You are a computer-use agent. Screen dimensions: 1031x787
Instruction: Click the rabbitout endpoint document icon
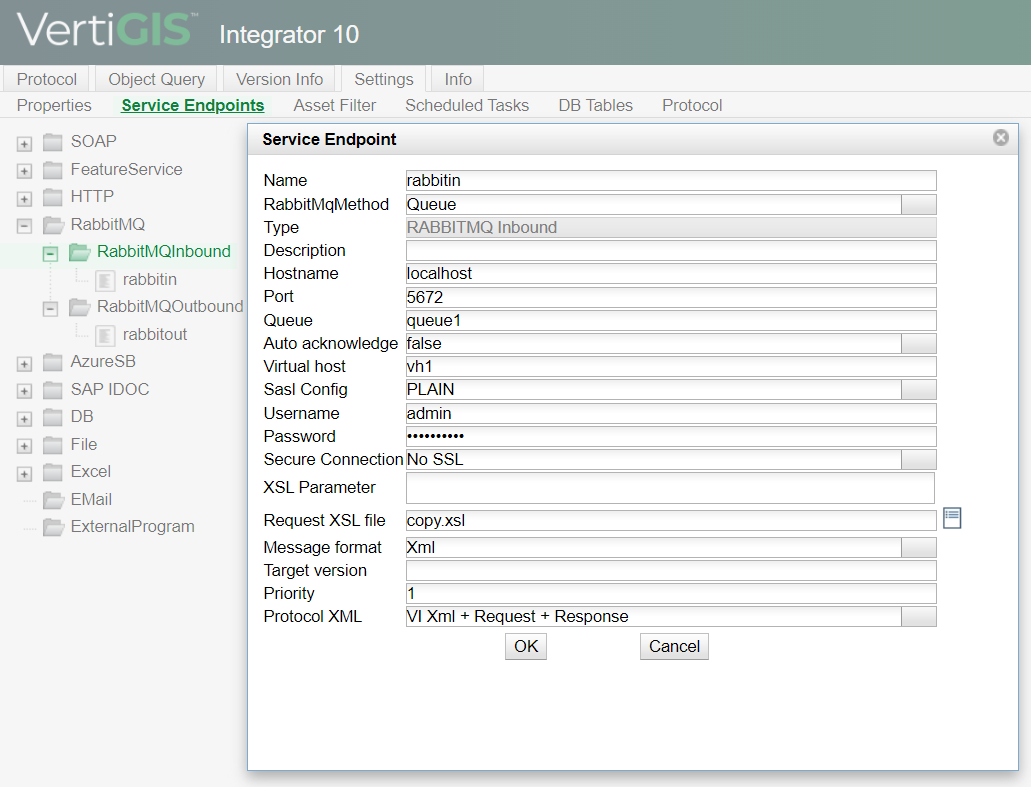point(105,335)
